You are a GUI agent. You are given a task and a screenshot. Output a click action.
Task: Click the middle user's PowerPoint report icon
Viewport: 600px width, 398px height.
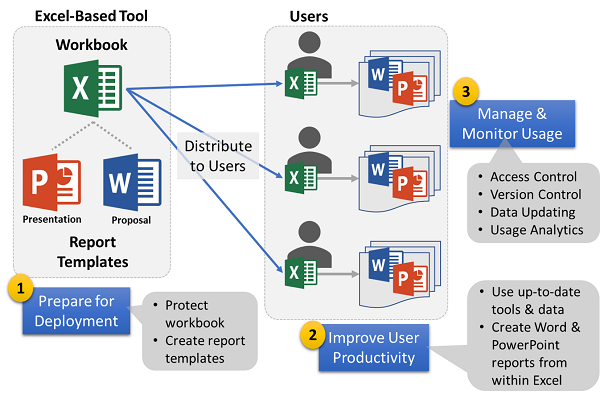pyautogui.click(x=410, y=183)
